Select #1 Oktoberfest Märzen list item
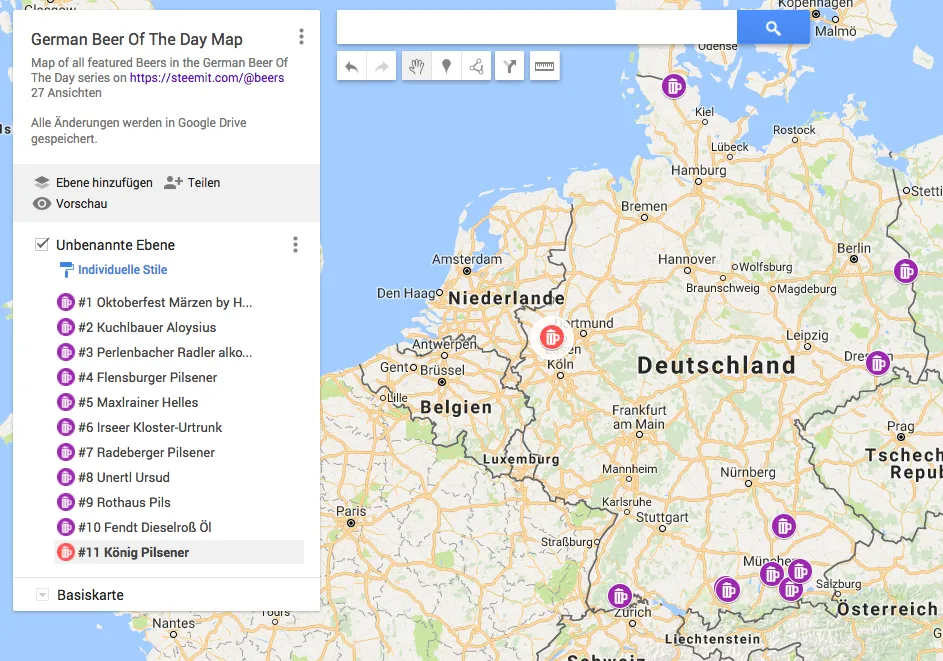Image resolution: width=943 pixels, height=661 pixels. click(179, 302)
